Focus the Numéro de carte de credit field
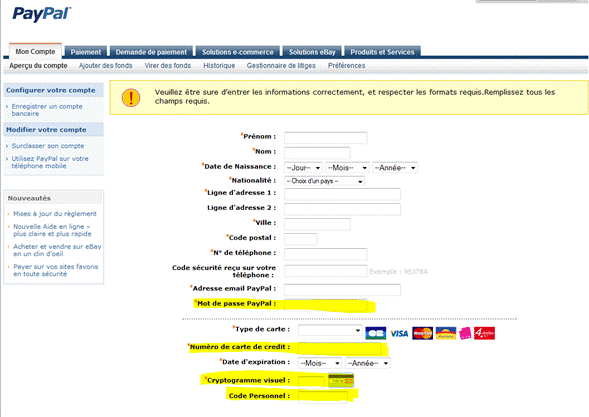 340,348
